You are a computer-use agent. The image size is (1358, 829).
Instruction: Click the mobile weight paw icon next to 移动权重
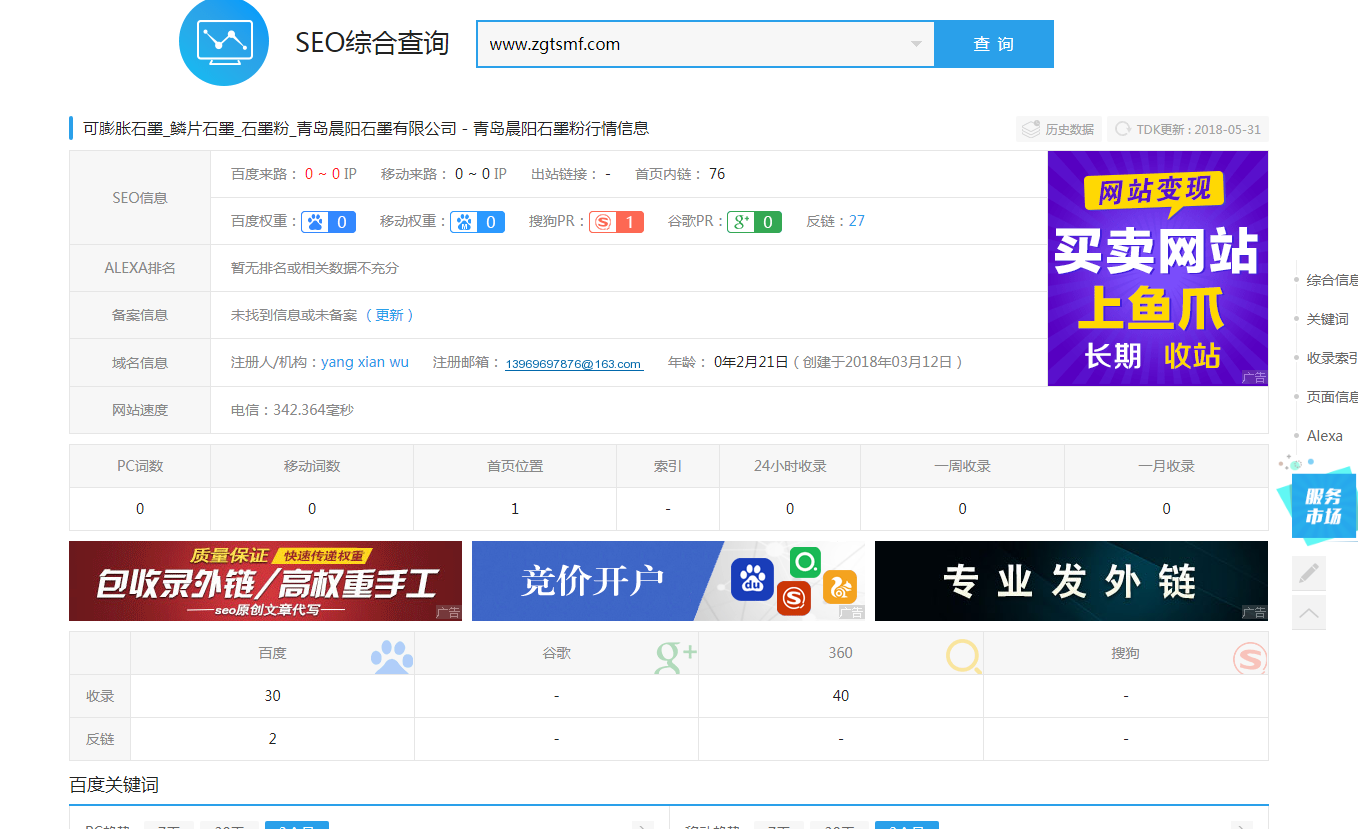pyautogui.click(x=464, y=222)
